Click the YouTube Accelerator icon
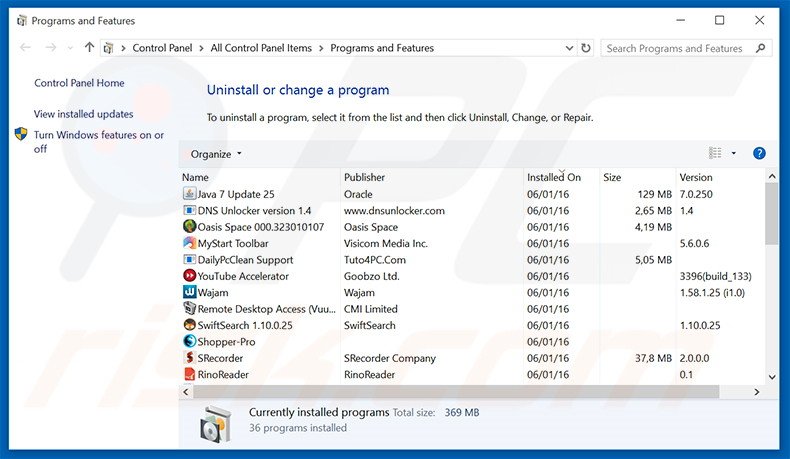This screenshot has width=790, height=459. click(x=189, y=276)
